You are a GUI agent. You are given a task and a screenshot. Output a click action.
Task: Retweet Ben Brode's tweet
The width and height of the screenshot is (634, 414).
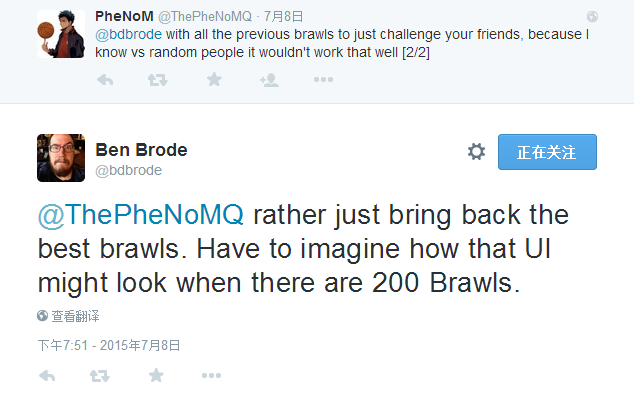tap(99, 376)
